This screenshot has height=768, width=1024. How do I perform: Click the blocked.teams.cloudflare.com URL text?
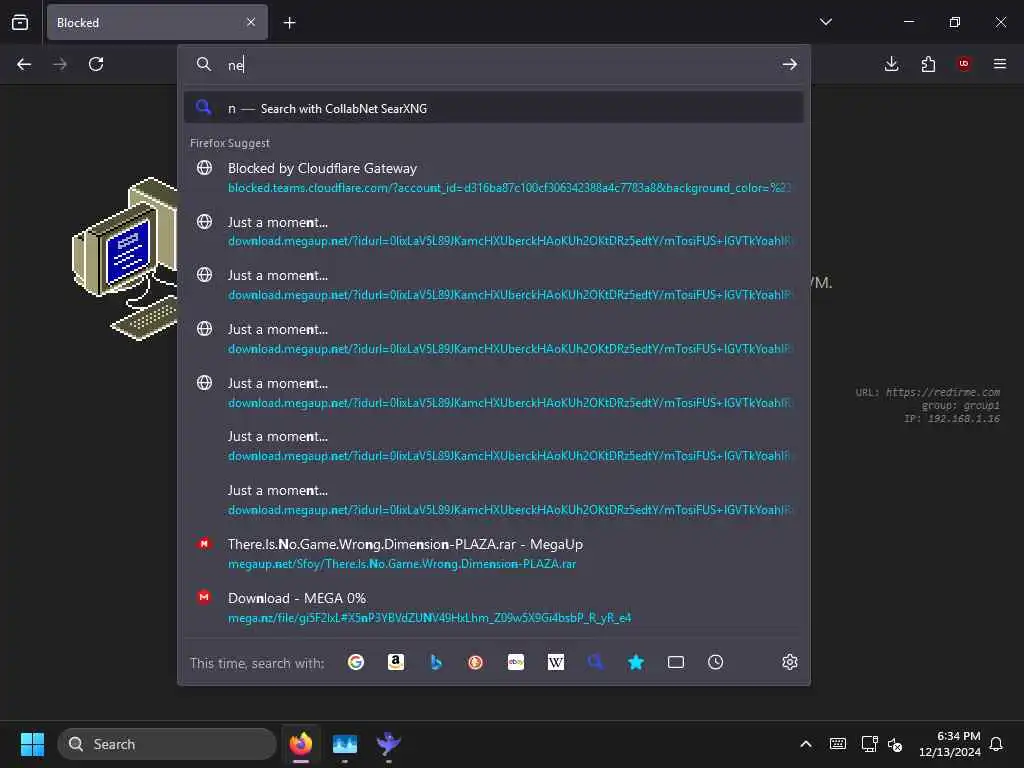point(509,188)
